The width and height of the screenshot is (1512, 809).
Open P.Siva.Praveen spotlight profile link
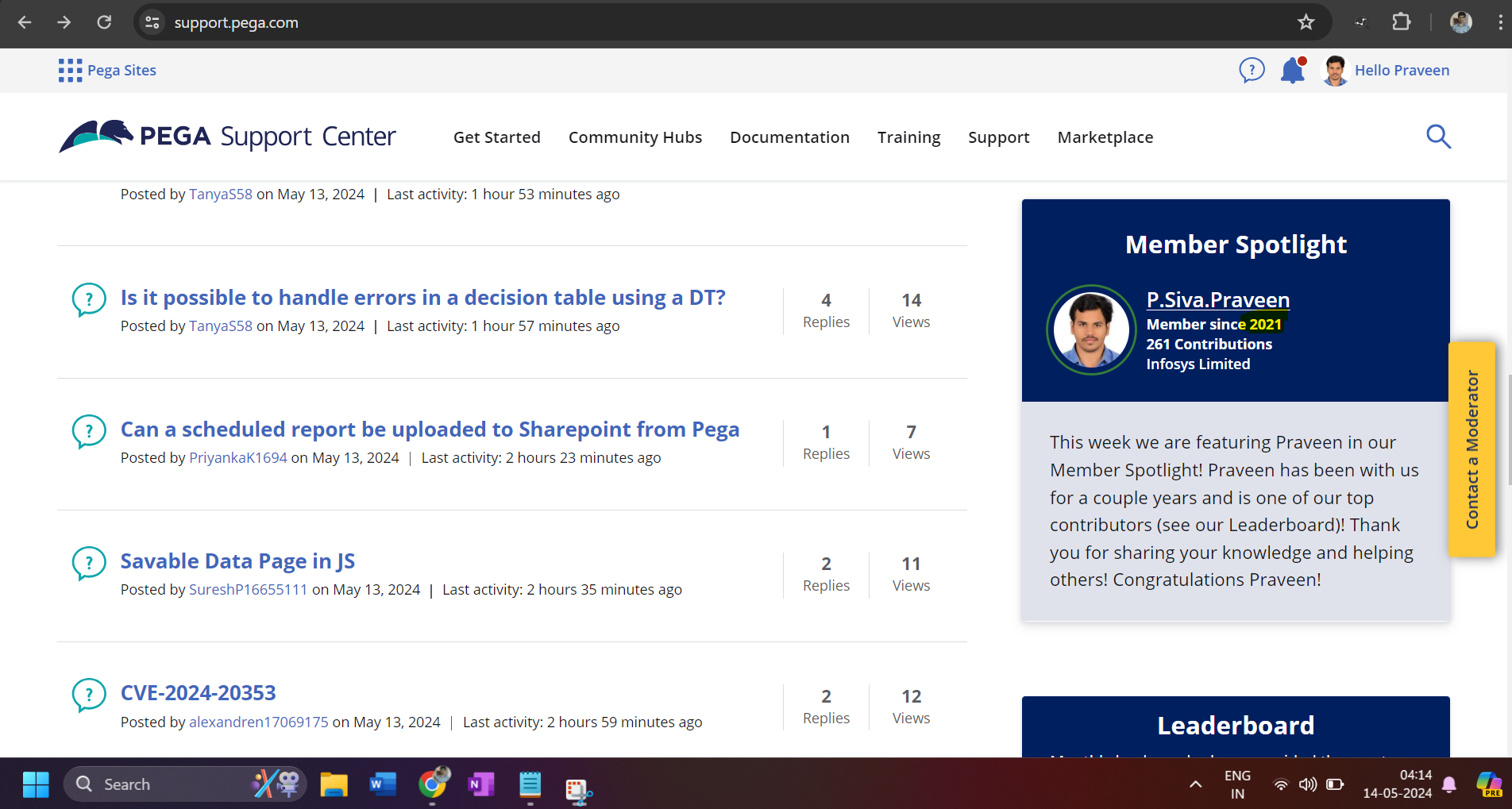click(x=1217, y=299)
